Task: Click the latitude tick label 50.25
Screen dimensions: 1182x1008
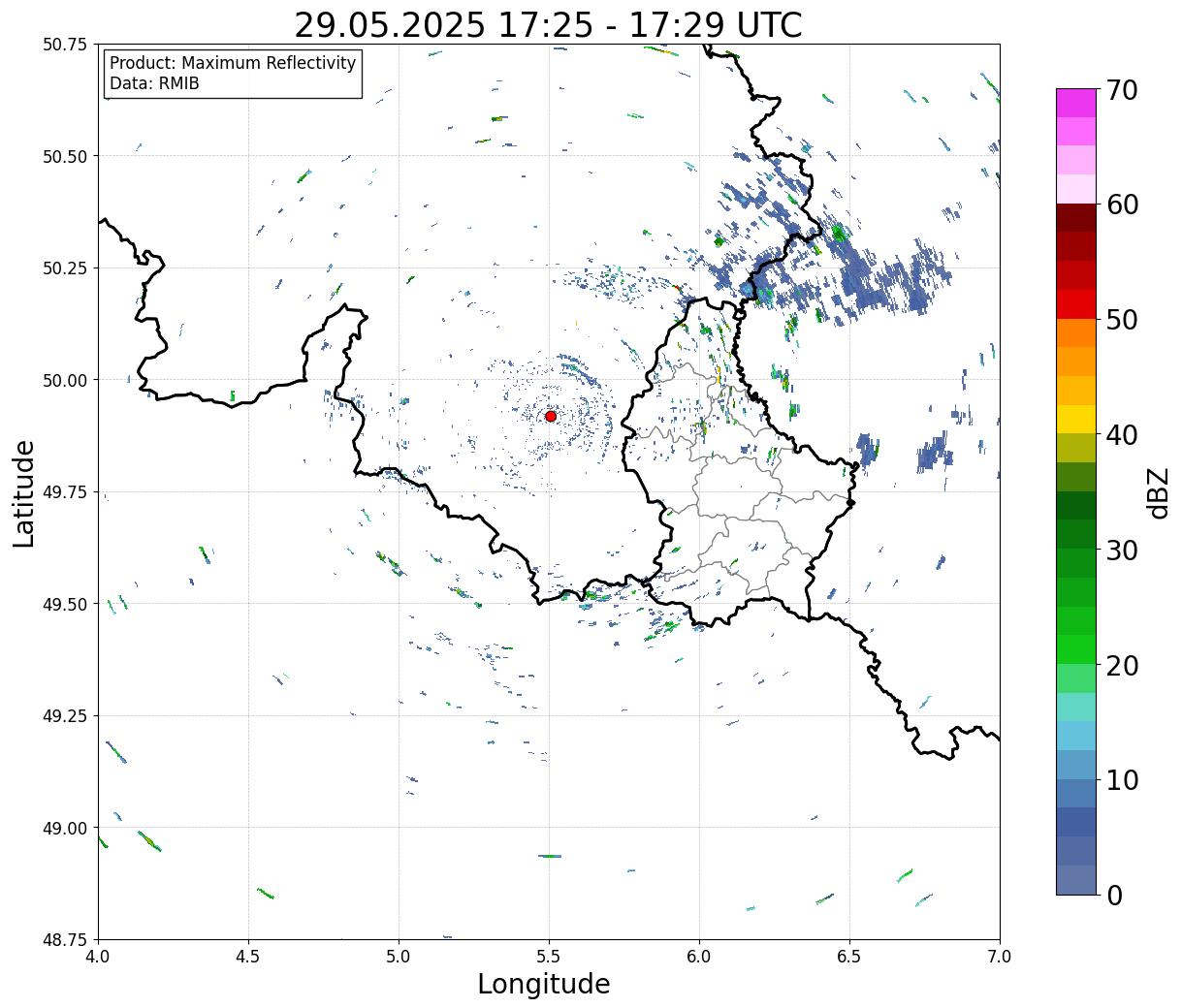Action: click(65, 268)
